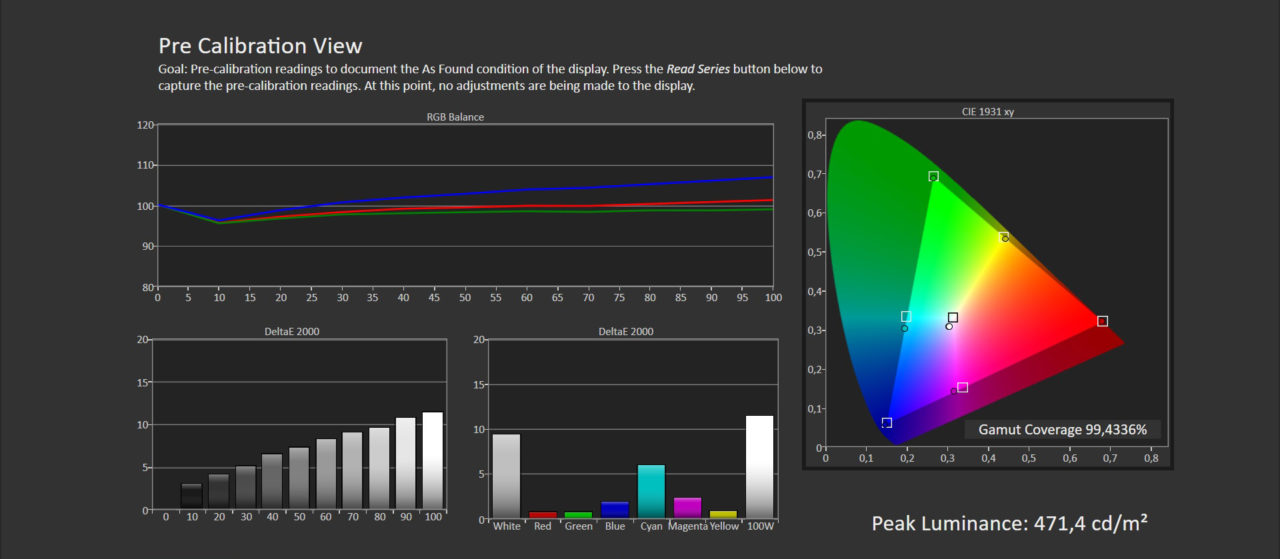This screenshot has height=559, width=1280.
Task: Click the cyan target square on CIE chart
Action: pos(906,317)
